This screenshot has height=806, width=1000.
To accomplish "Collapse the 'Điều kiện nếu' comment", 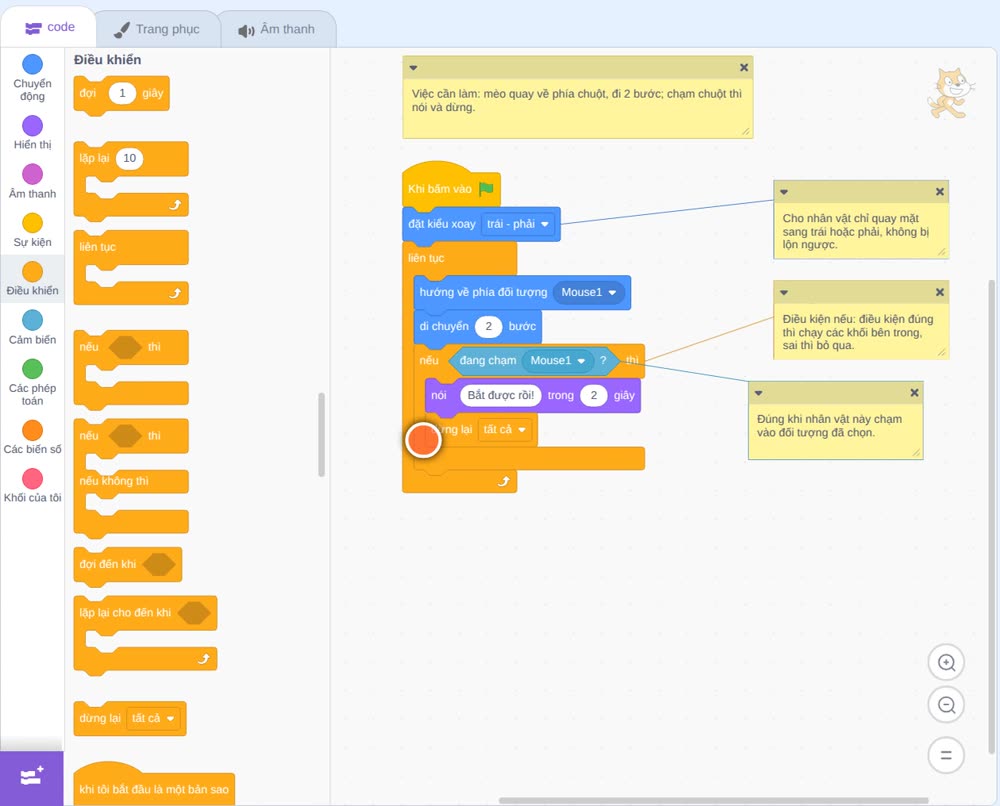I will [x=784, y=293].
